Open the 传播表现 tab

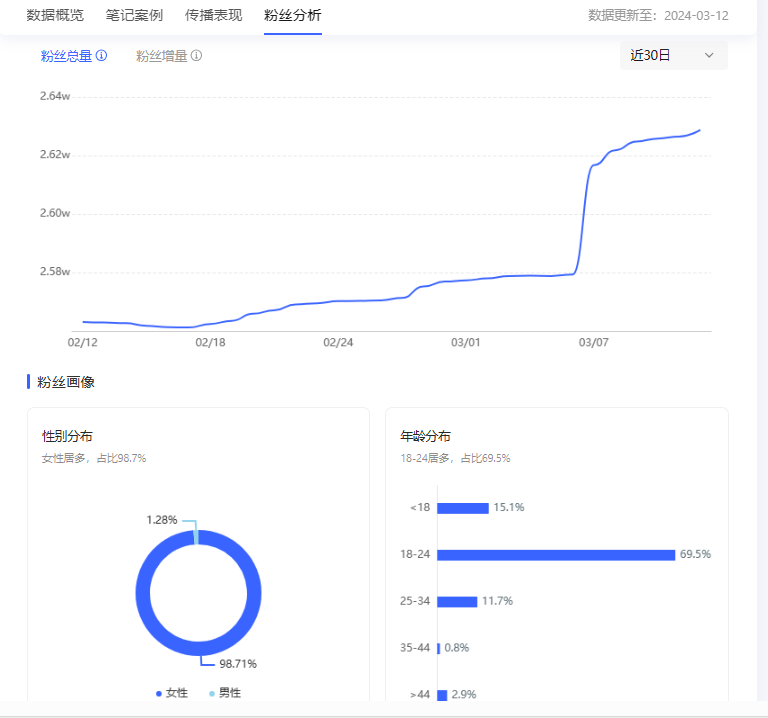pyautogui.click(x=213, y=15)
